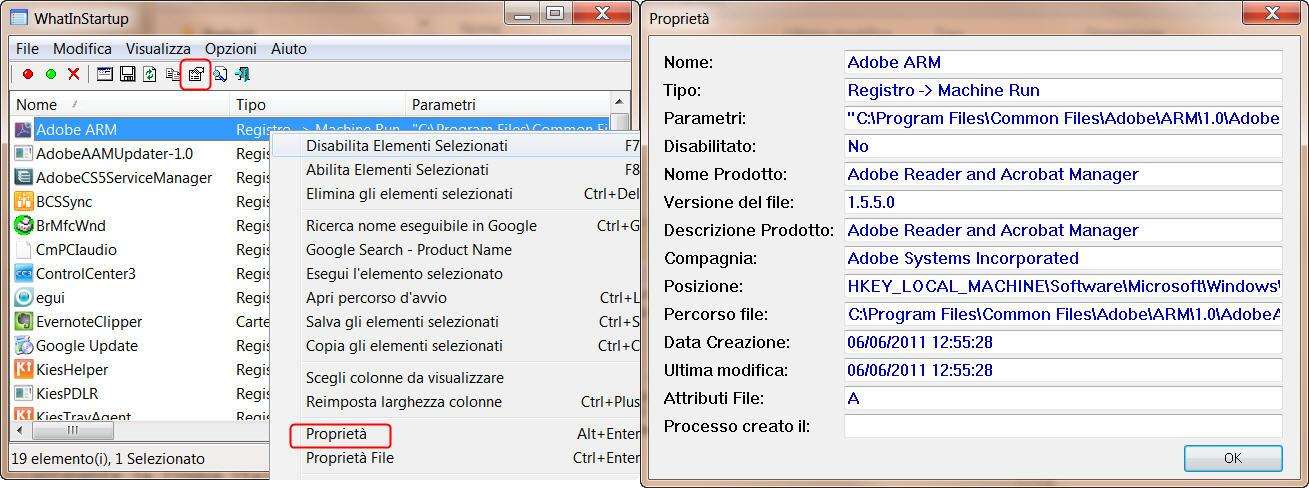Click the AdobeCS5ServiceManager row icon
The height and width of the screenshot is (488, 1309).
point(23,177)
